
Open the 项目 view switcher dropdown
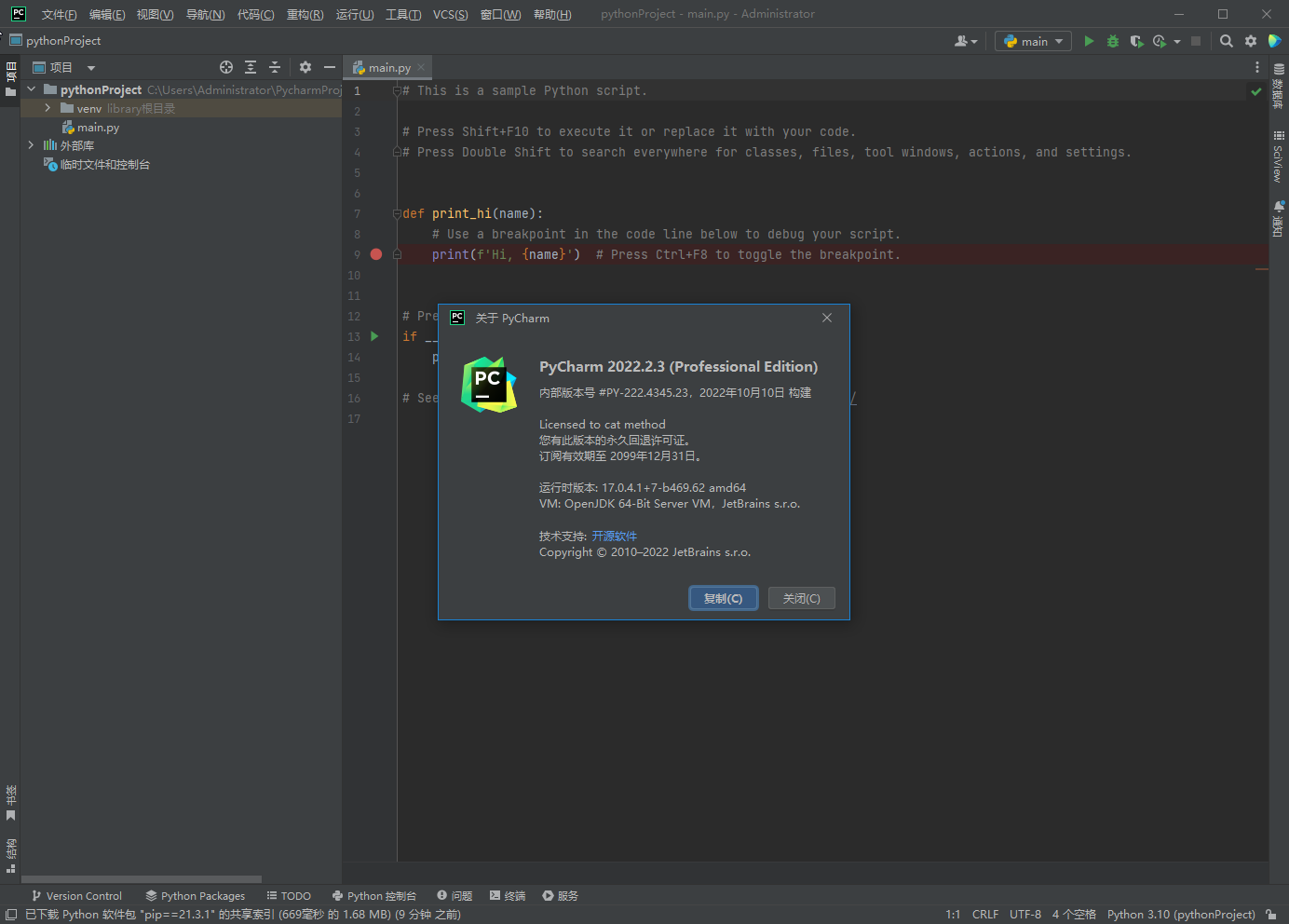(x=89, y=67)
